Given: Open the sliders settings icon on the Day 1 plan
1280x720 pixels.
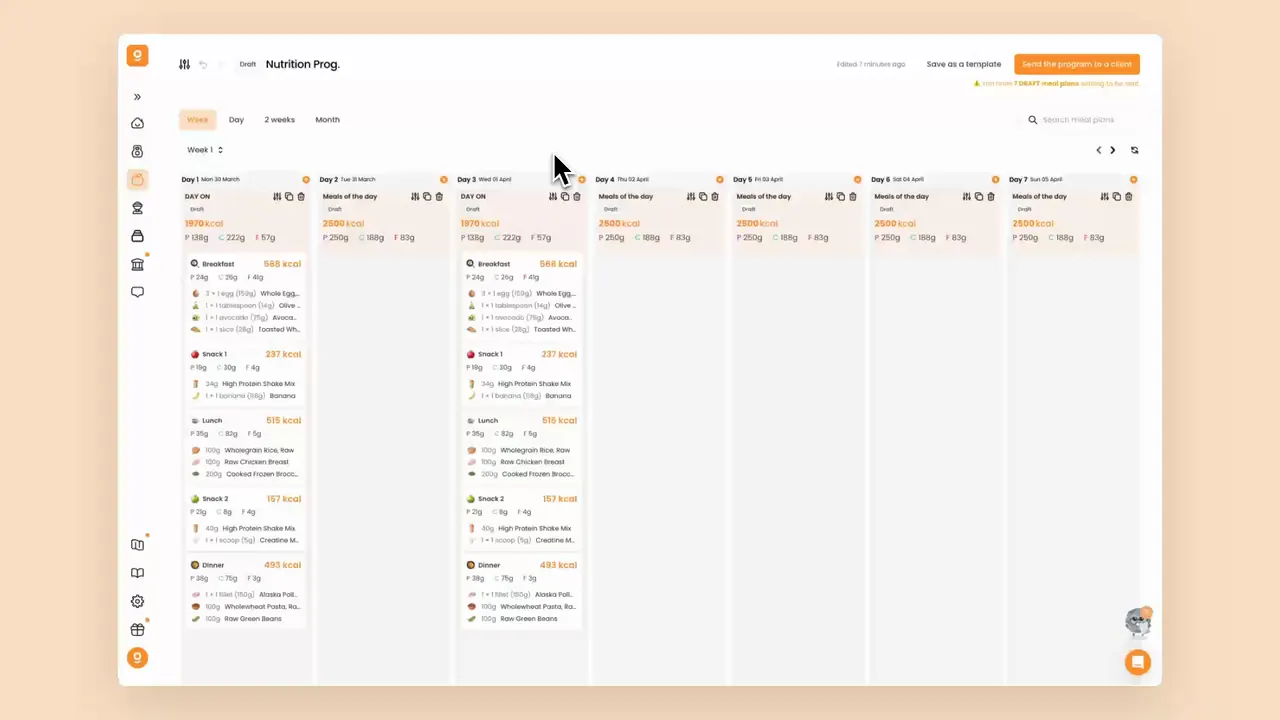Looking at the screenshot, I should click(x=277, y=197).
